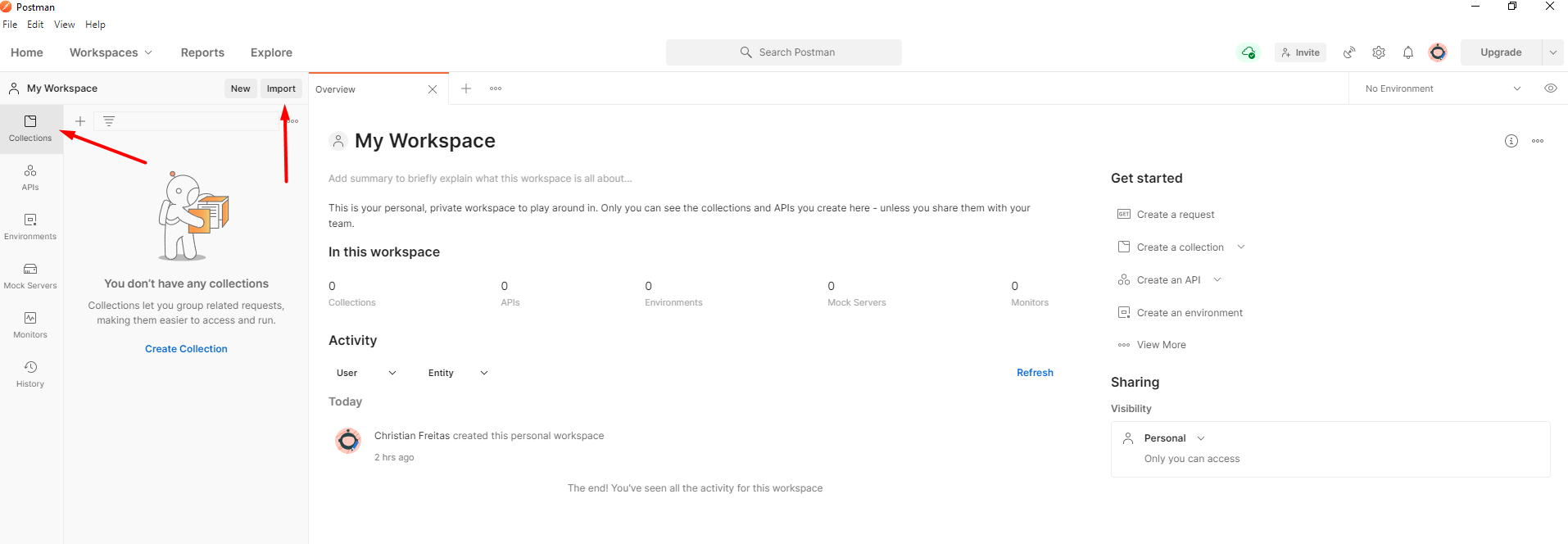Image resolution: width=1568 pixels, height=544 pixels.
Task: Click the My Workspace heading
Action: pyautogui.click(x=425, y=141)
